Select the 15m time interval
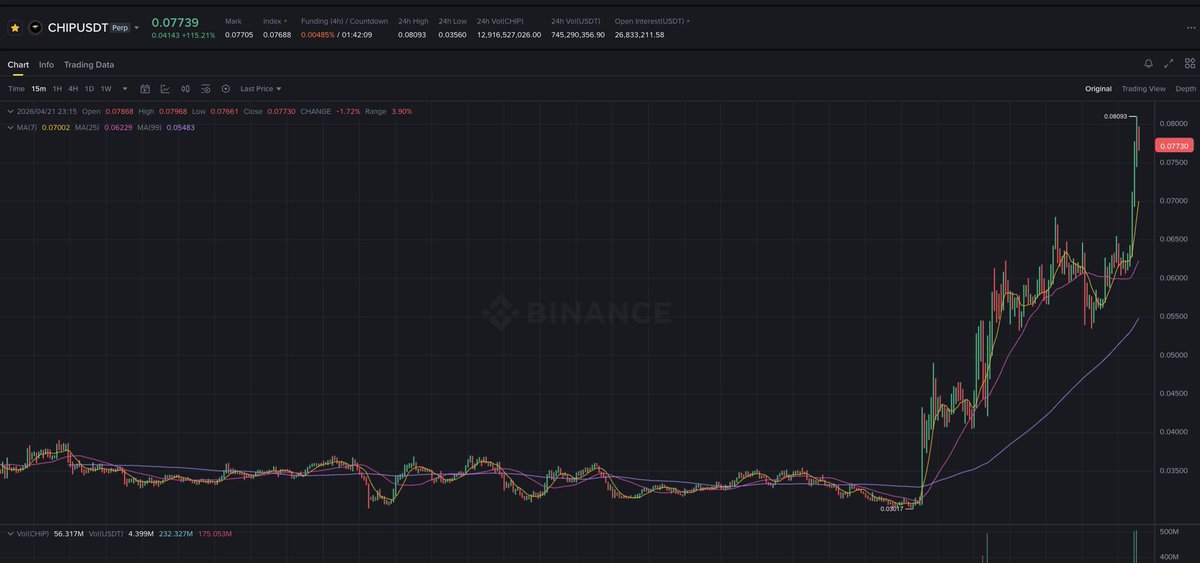This screenshot has width=1200, height=563. point(38,89)
